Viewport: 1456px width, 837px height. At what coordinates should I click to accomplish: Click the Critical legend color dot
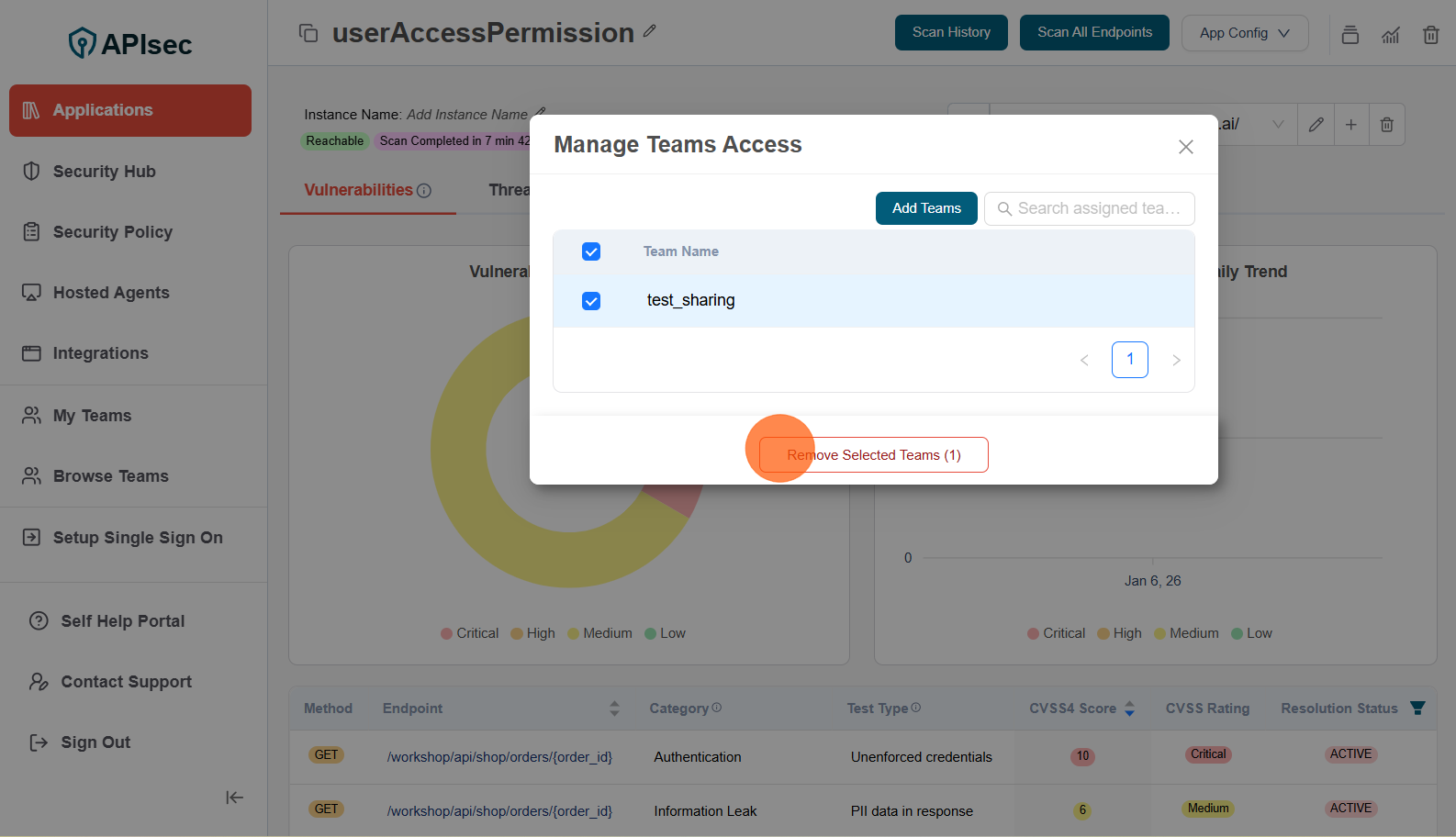pos(447,633)
